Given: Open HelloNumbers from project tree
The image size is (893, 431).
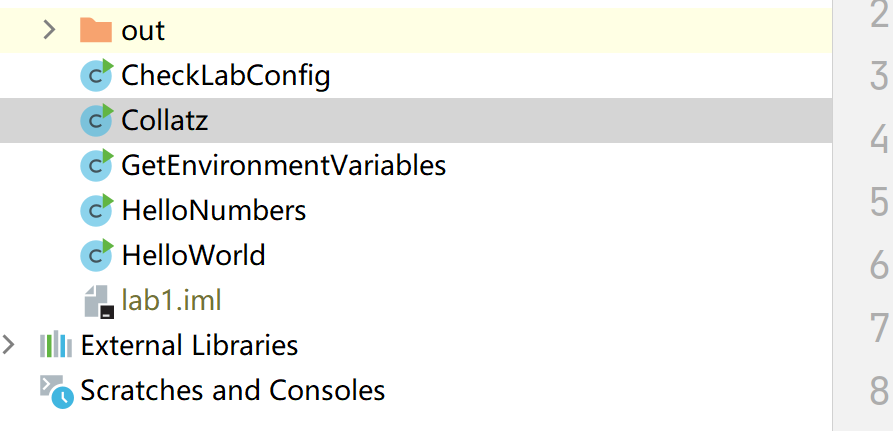Looking at the screenshot, I should pos(213,211).
